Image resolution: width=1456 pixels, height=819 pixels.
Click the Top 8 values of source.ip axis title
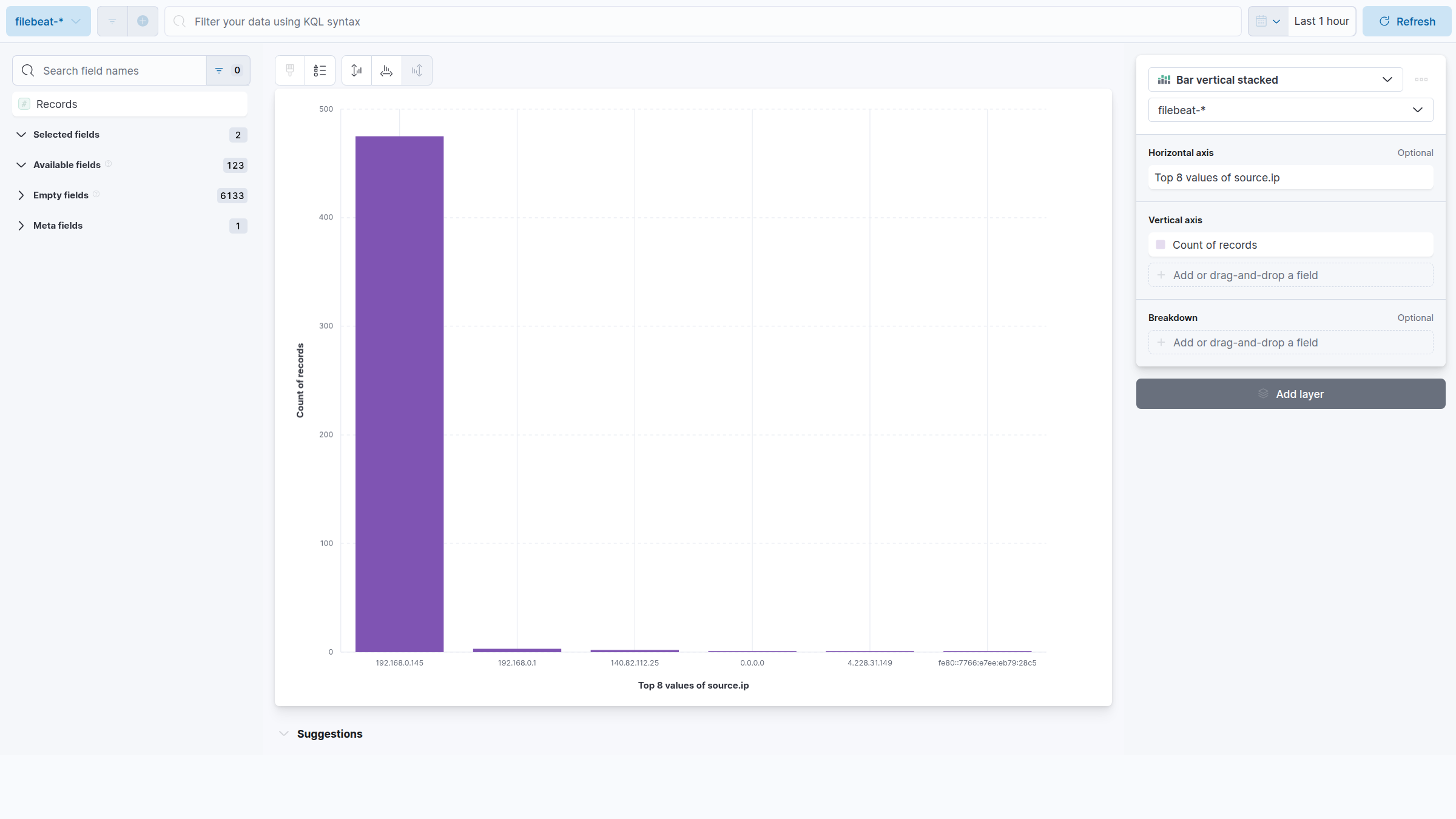[693, 685]
